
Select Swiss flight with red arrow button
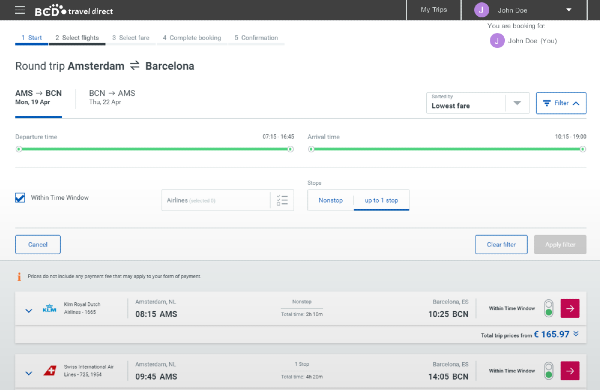570,371
